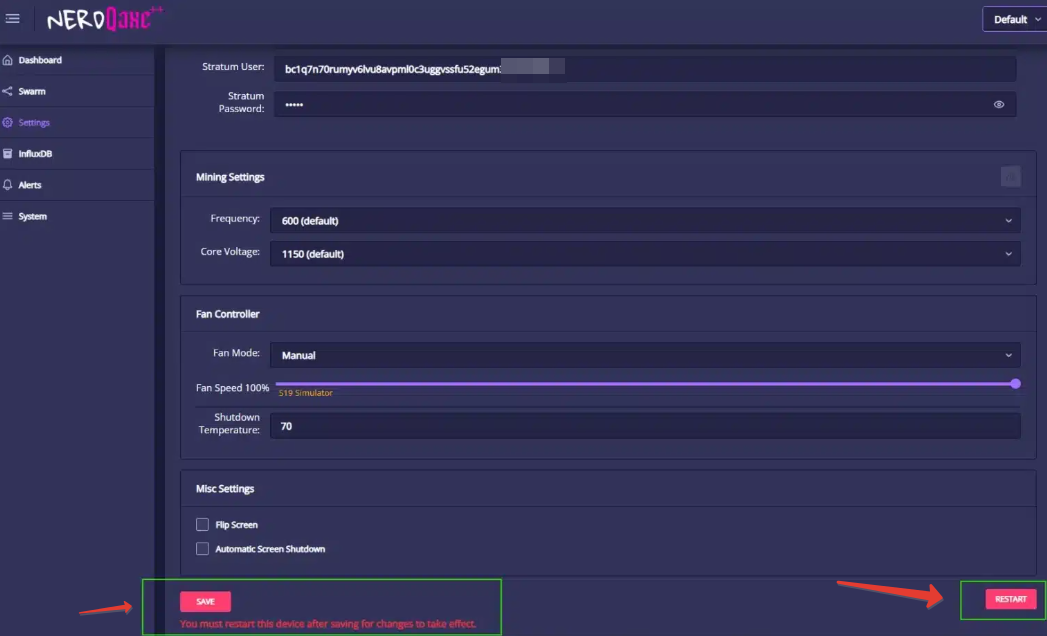The width and height of the screenshot is (1047, 636).
Task: Toggle the hamburger menu in the header
Action: pyautogui.click(x=13, y=19)
